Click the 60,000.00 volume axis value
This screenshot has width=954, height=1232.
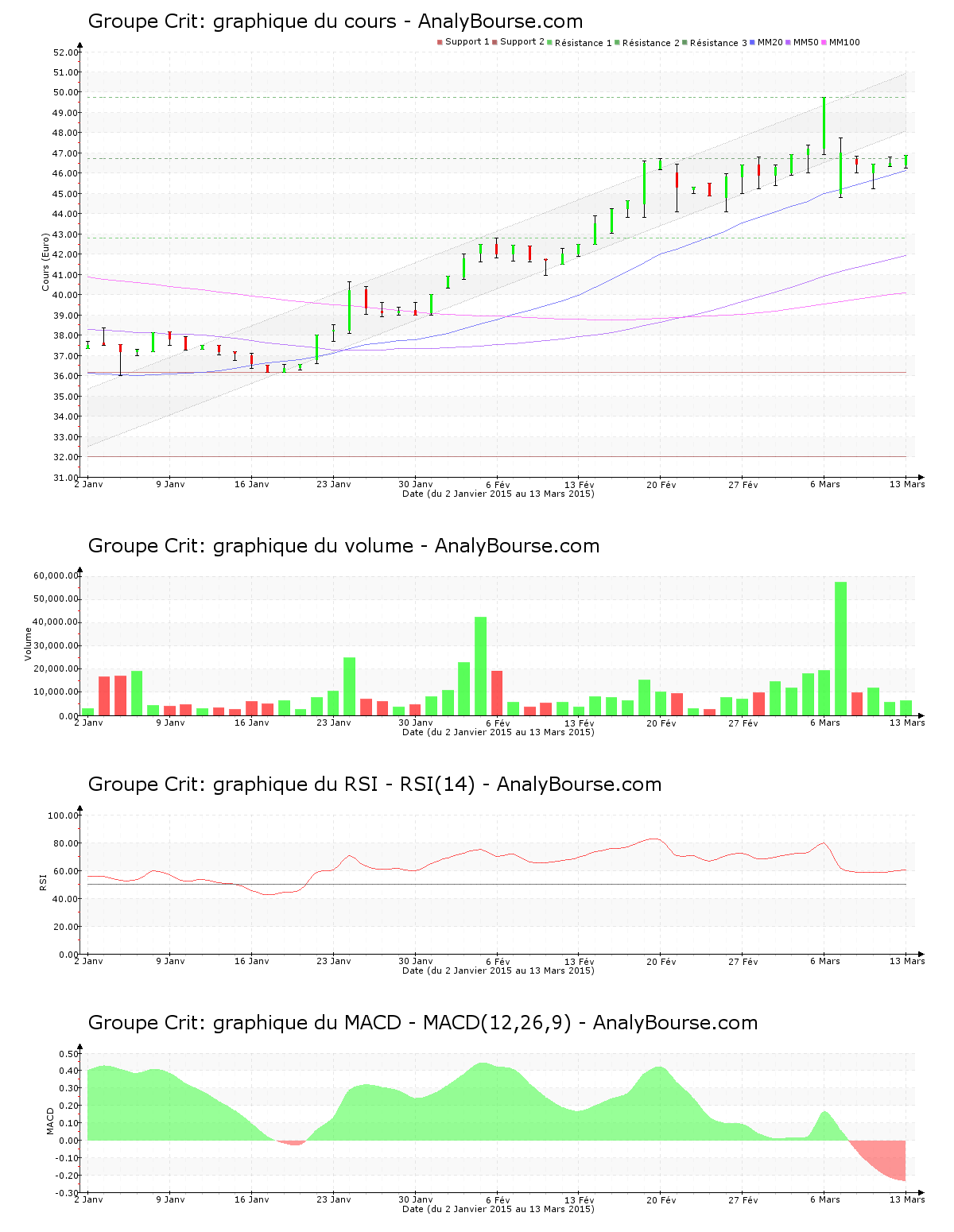coord(56,575)
